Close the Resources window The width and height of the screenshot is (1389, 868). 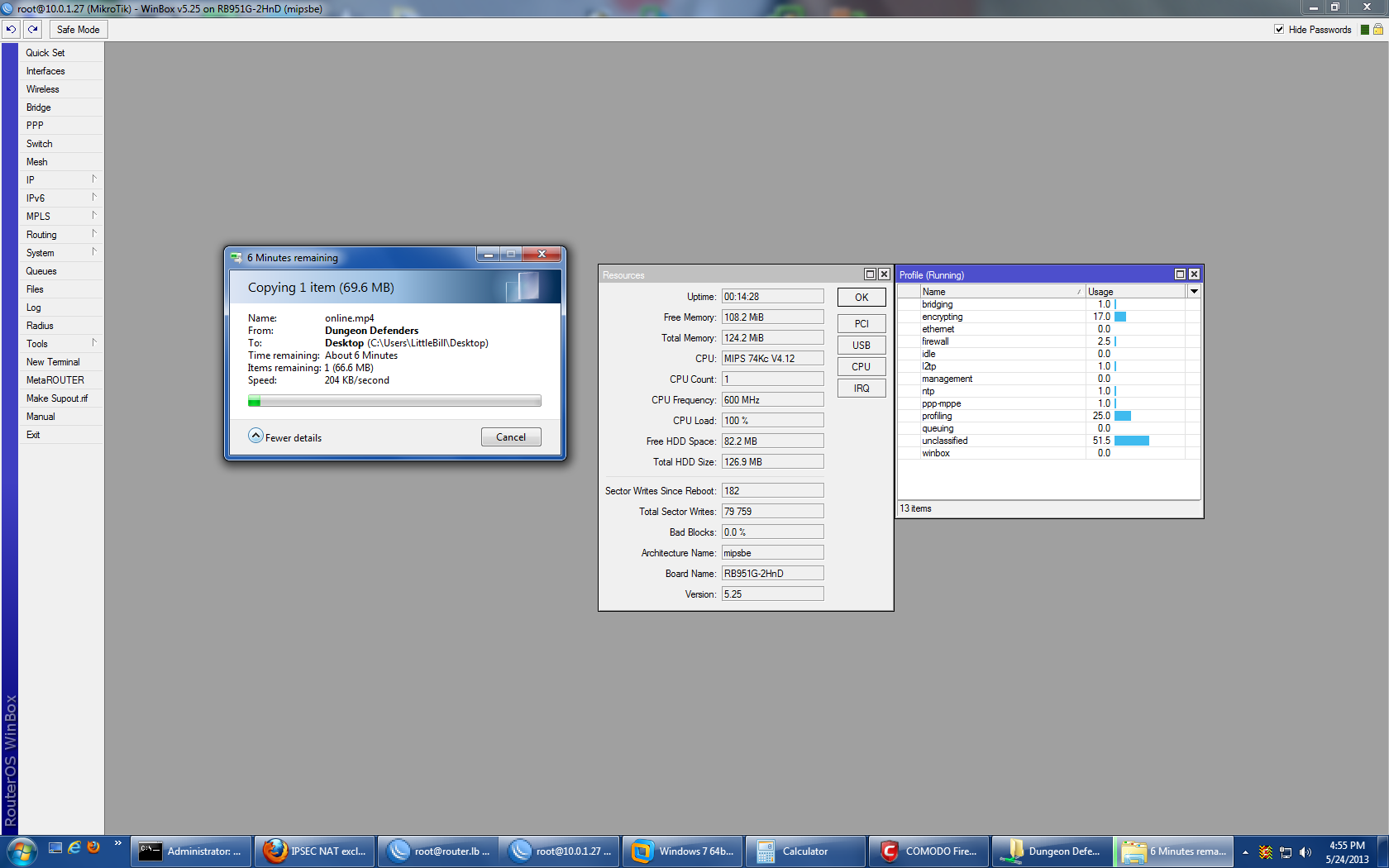[884, 274]
